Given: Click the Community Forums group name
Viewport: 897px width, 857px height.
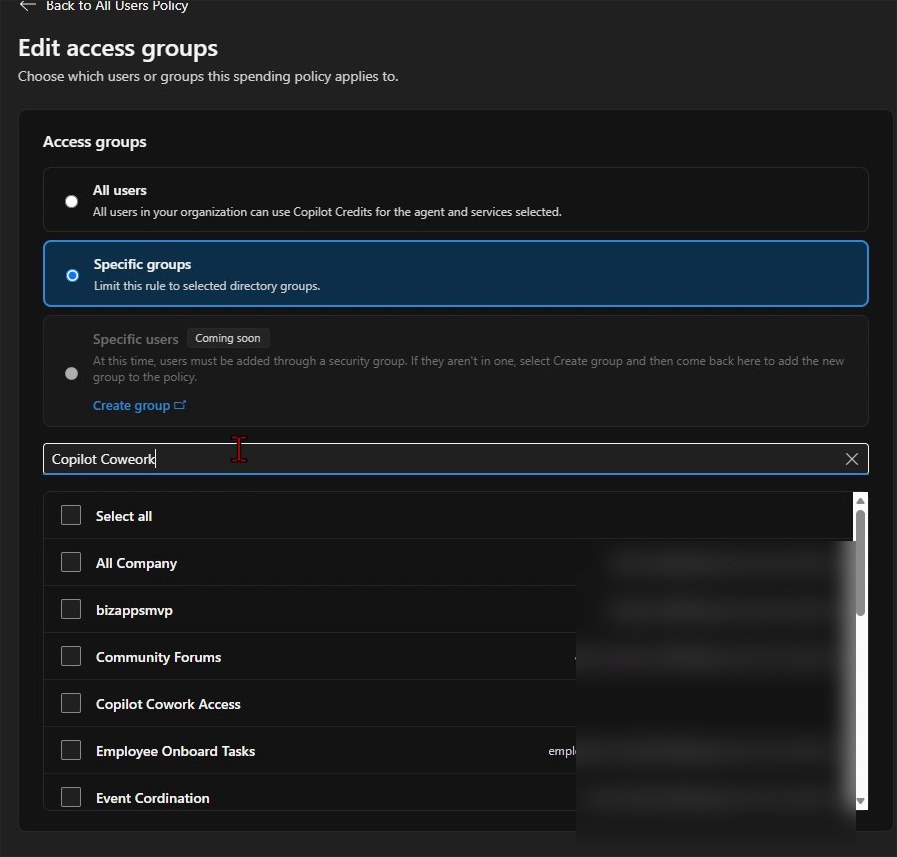Looking at the screenshot, I should click(158, 657).
